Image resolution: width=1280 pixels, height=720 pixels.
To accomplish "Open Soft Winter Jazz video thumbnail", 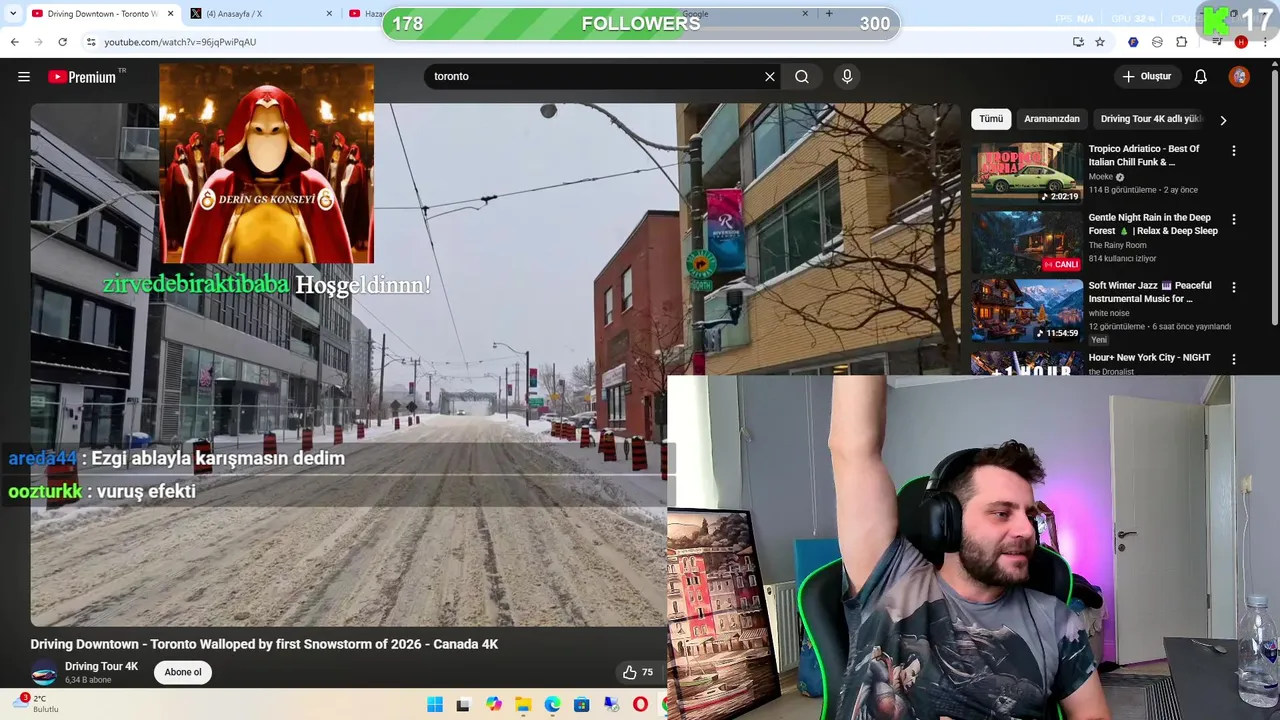I will pyautogui.click(x=1027, y=310).
